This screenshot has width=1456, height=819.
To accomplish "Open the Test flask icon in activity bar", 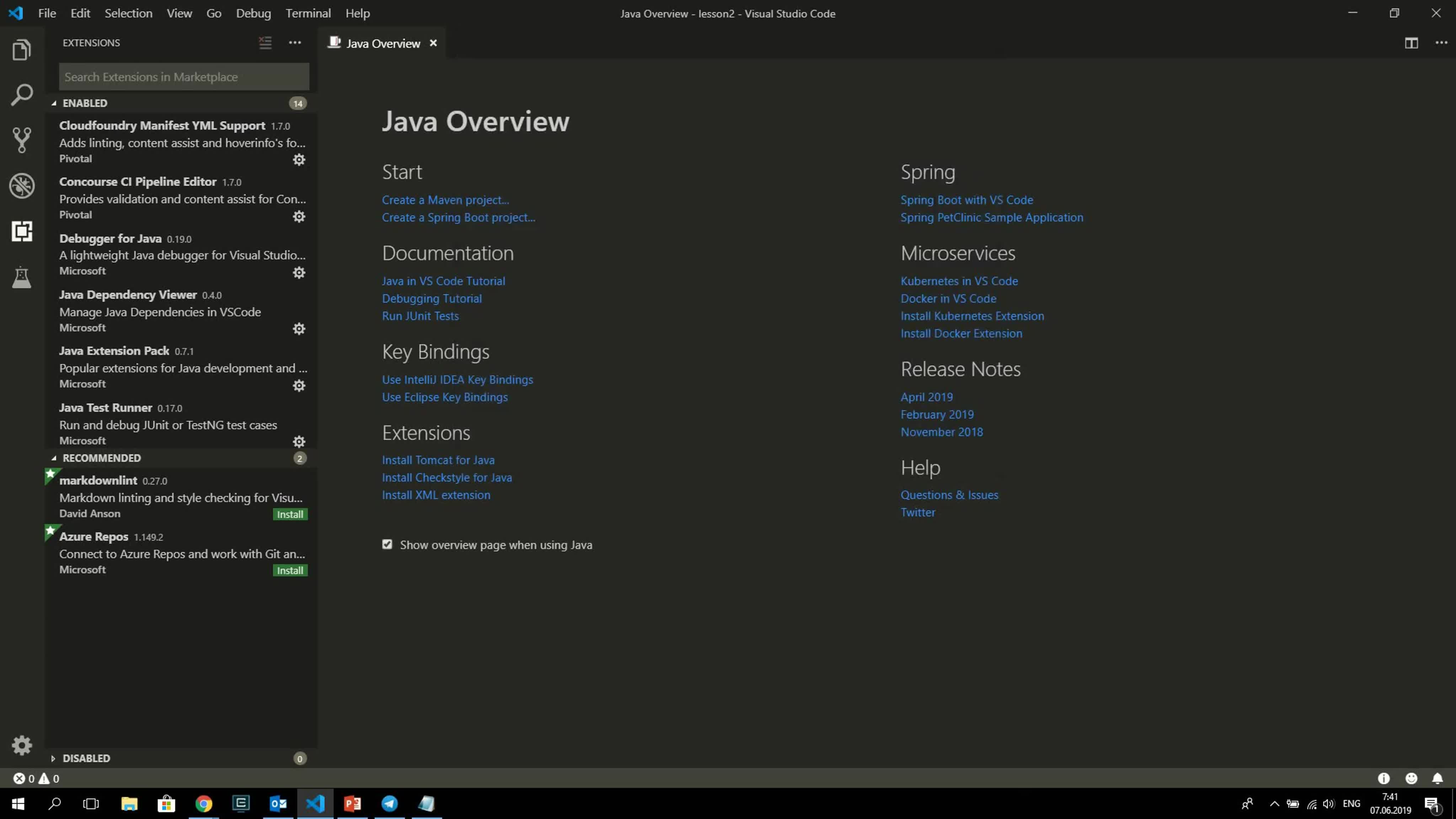I will (21, 278).
